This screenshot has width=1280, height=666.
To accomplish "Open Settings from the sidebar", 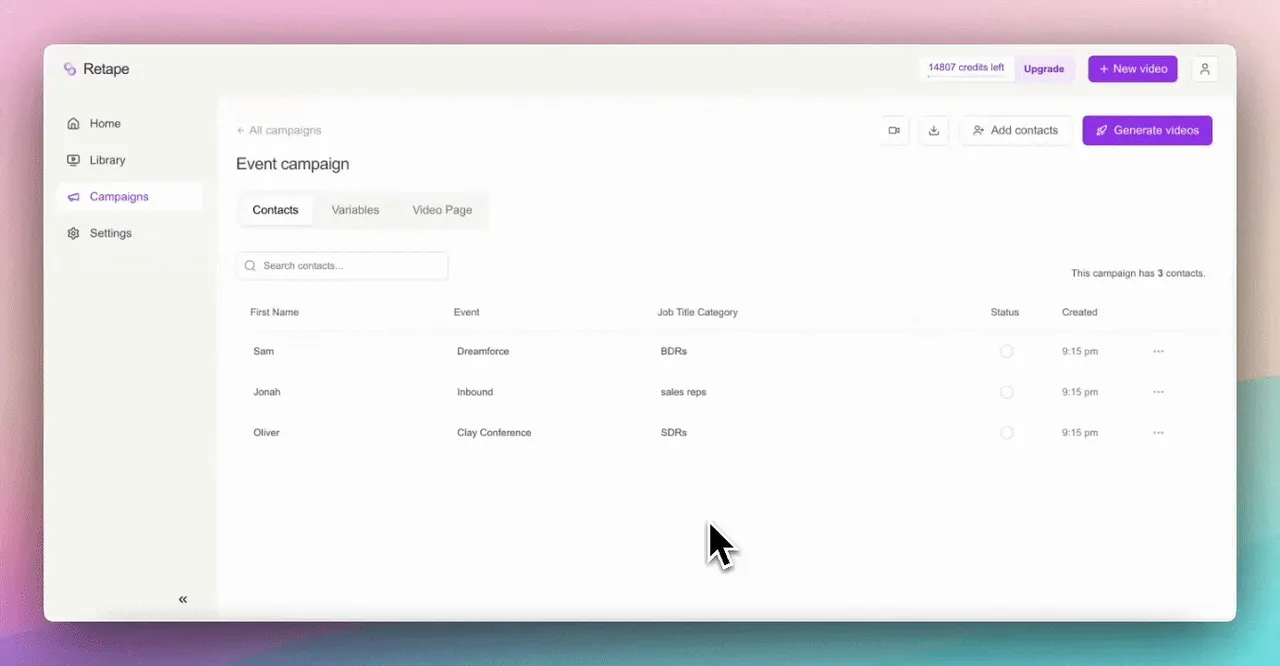I will pos(130,233).
